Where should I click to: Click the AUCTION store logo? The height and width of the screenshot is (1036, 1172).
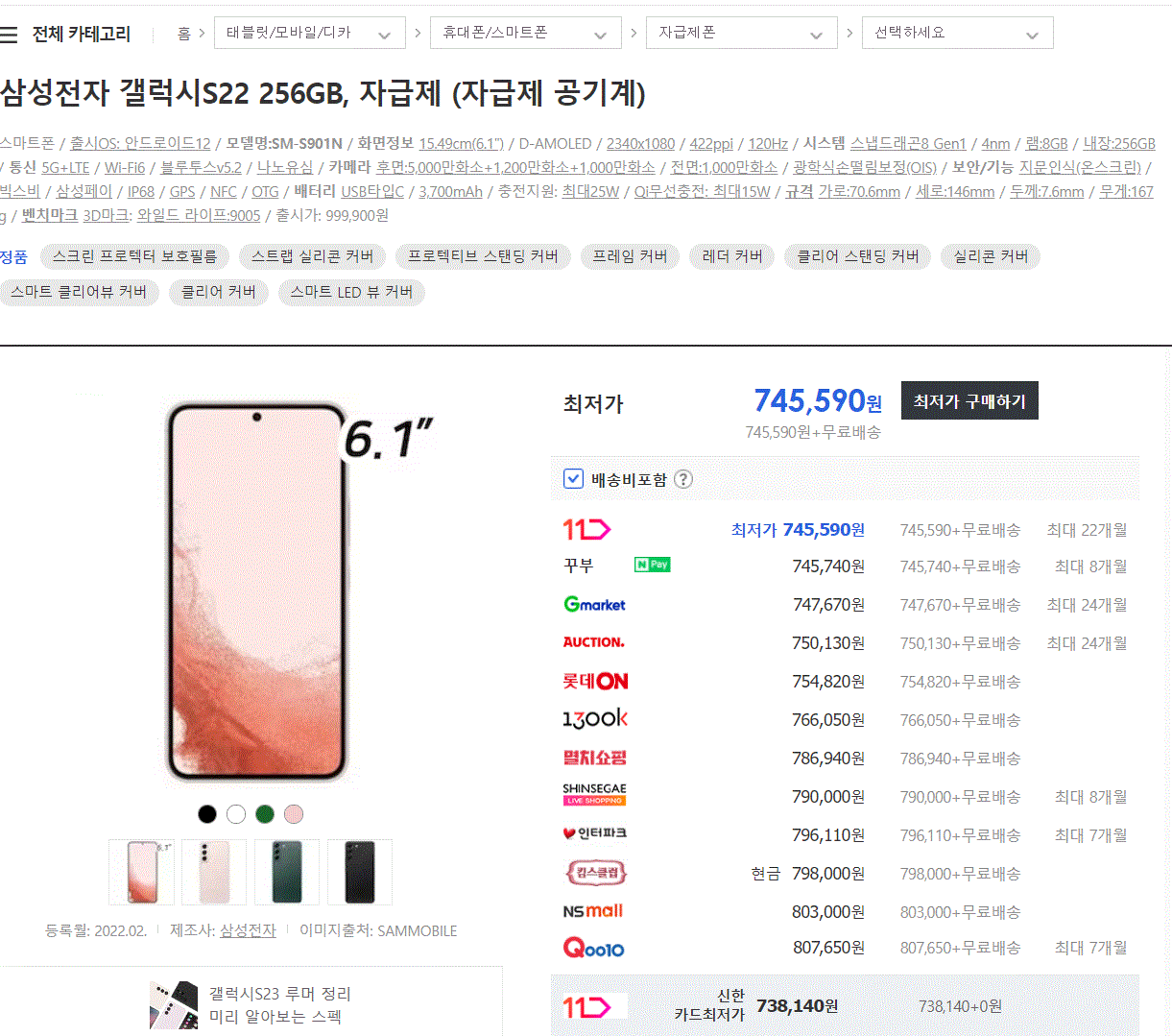594,642
